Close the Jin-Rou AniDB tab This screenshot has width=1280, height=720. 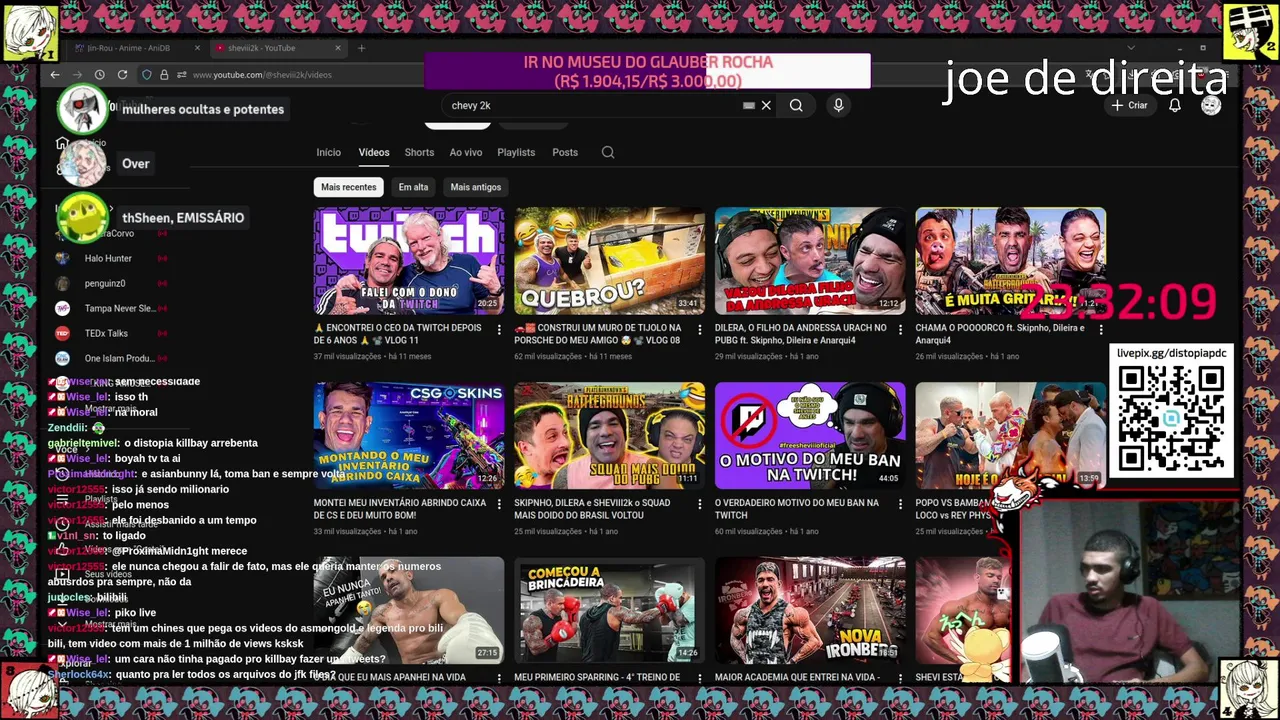click(x=197, y=48)
